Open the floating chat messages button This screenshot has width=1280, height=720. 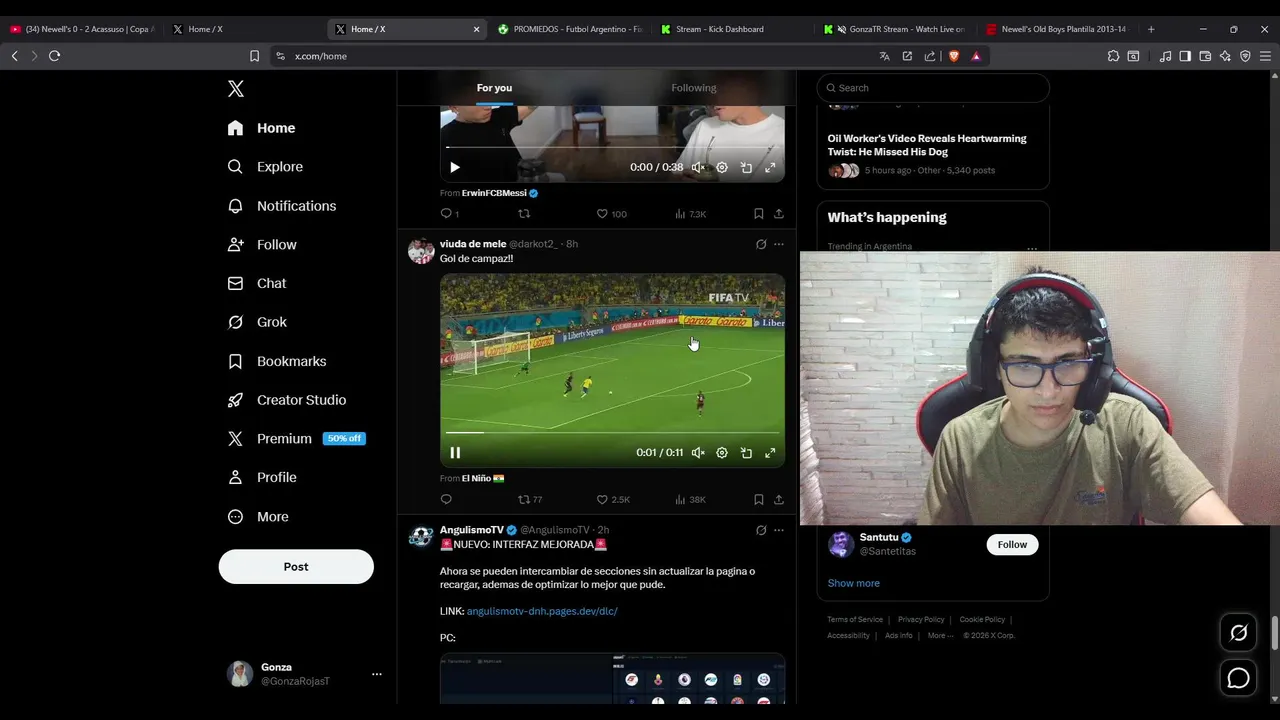[x=1238, y=678]
